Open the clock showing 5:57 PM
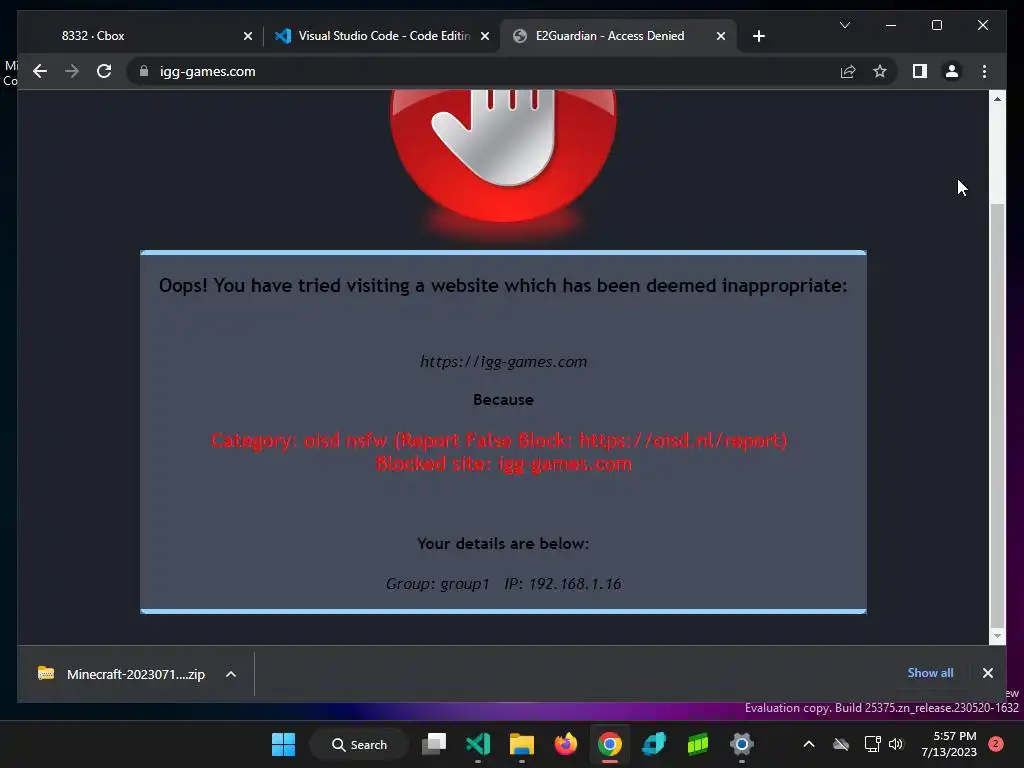Viewport: 1024px width, 768px height. click(949, 744)
